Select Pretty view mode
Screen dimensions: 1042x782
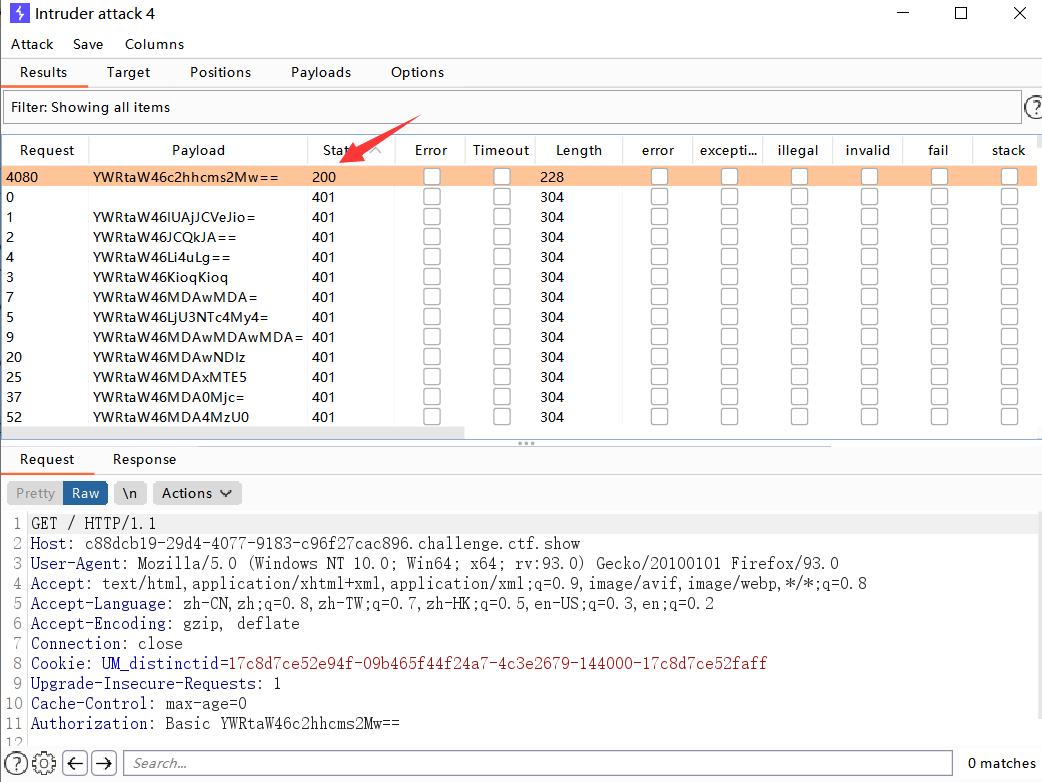click(x=35, y=493)
